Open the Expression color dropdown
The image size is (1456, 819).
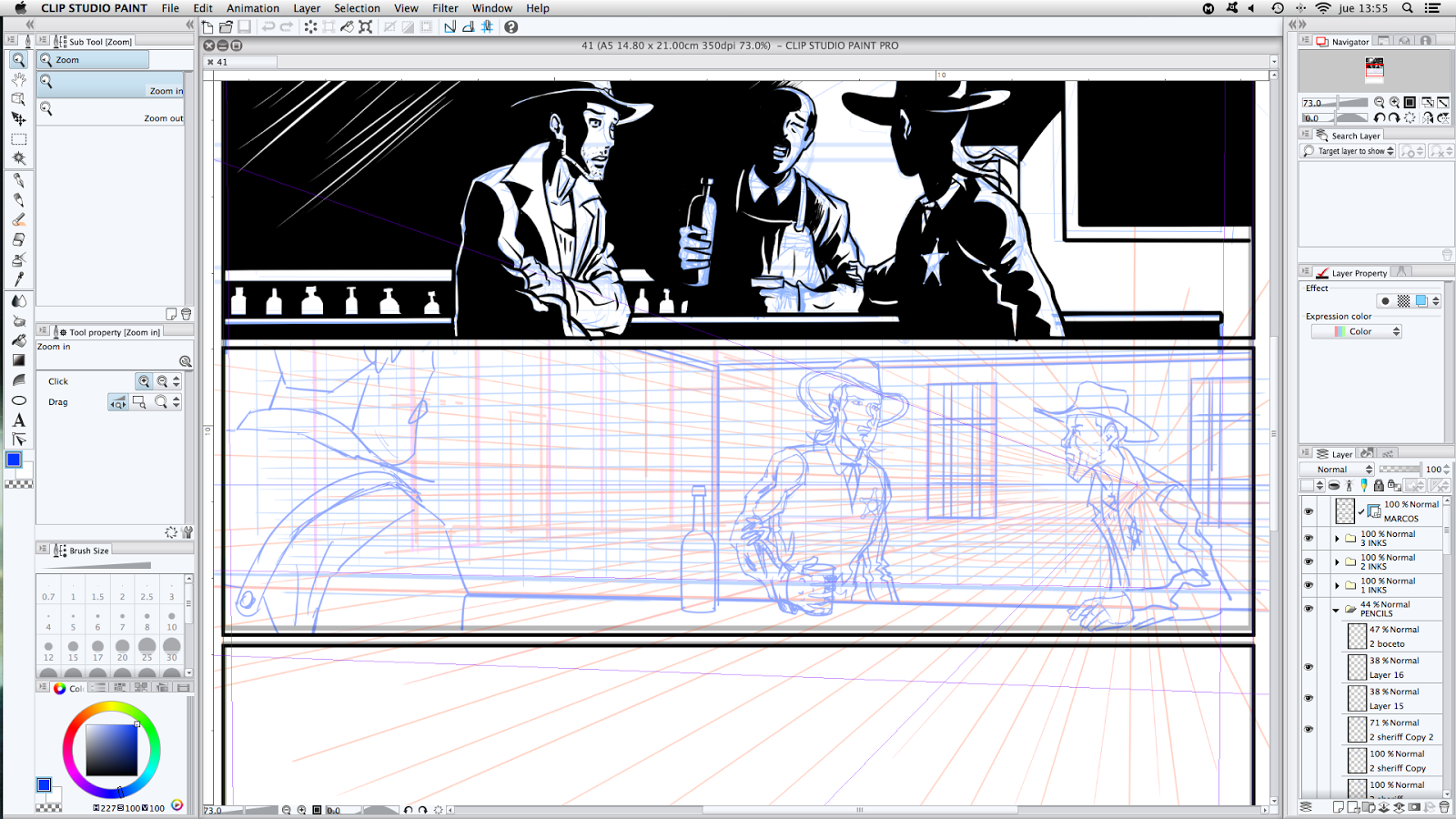(x=1357, y=331)
